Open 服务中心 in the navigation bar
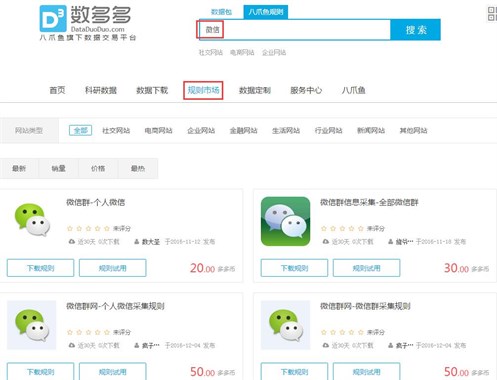 tap(306, 90)
